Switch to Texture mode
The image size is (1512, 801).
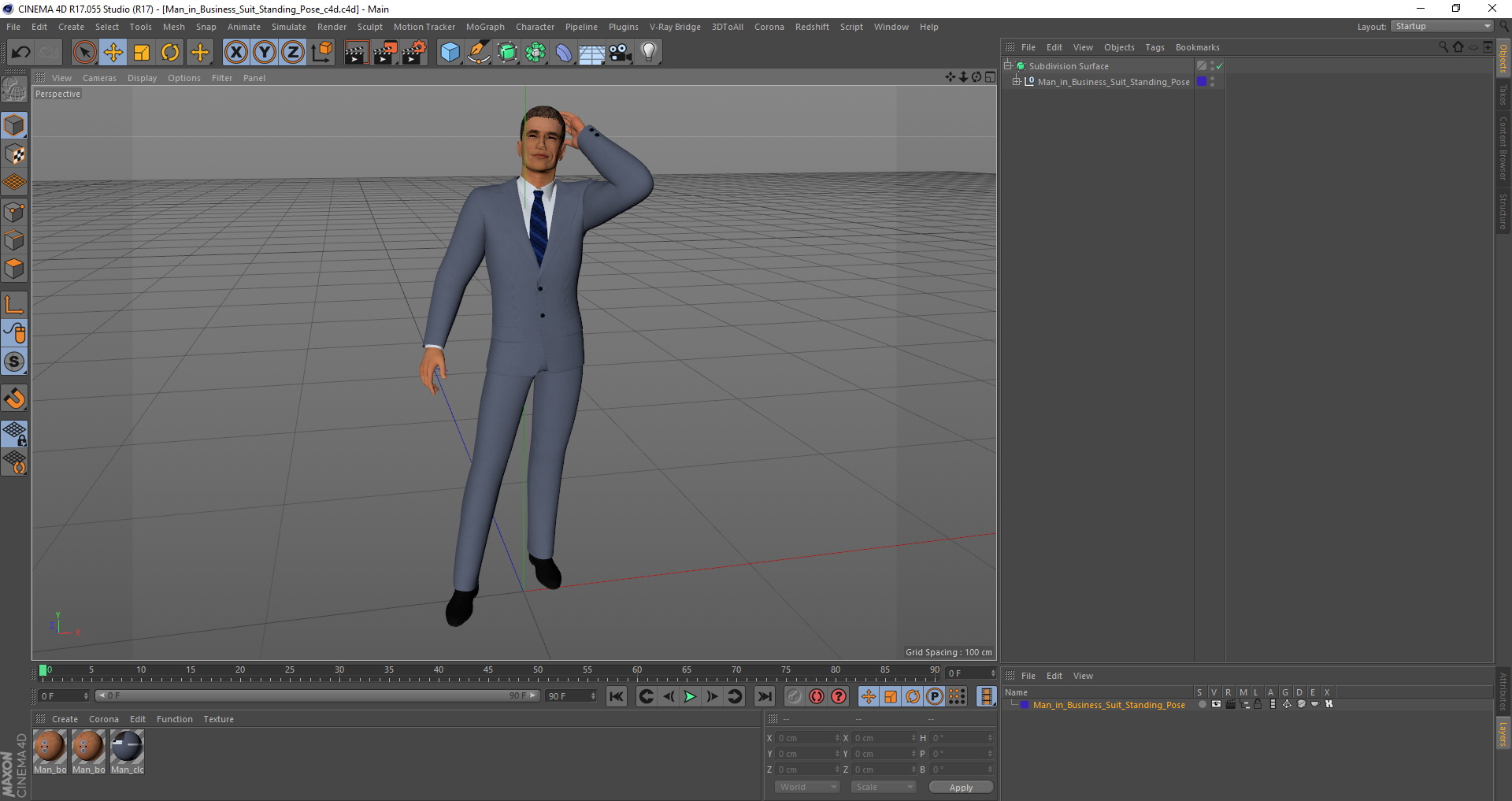pyautogui.click(x=14, y=154)
